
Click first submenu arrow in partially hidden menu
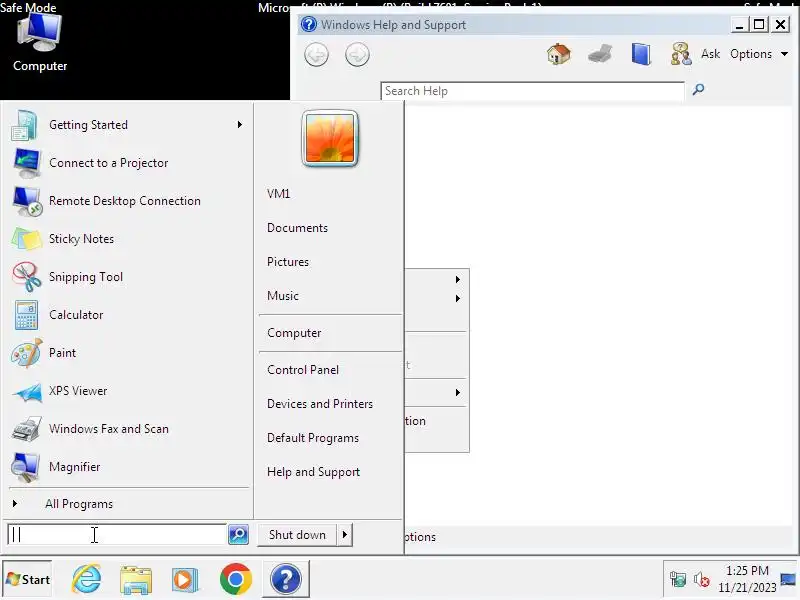[458, 280]
